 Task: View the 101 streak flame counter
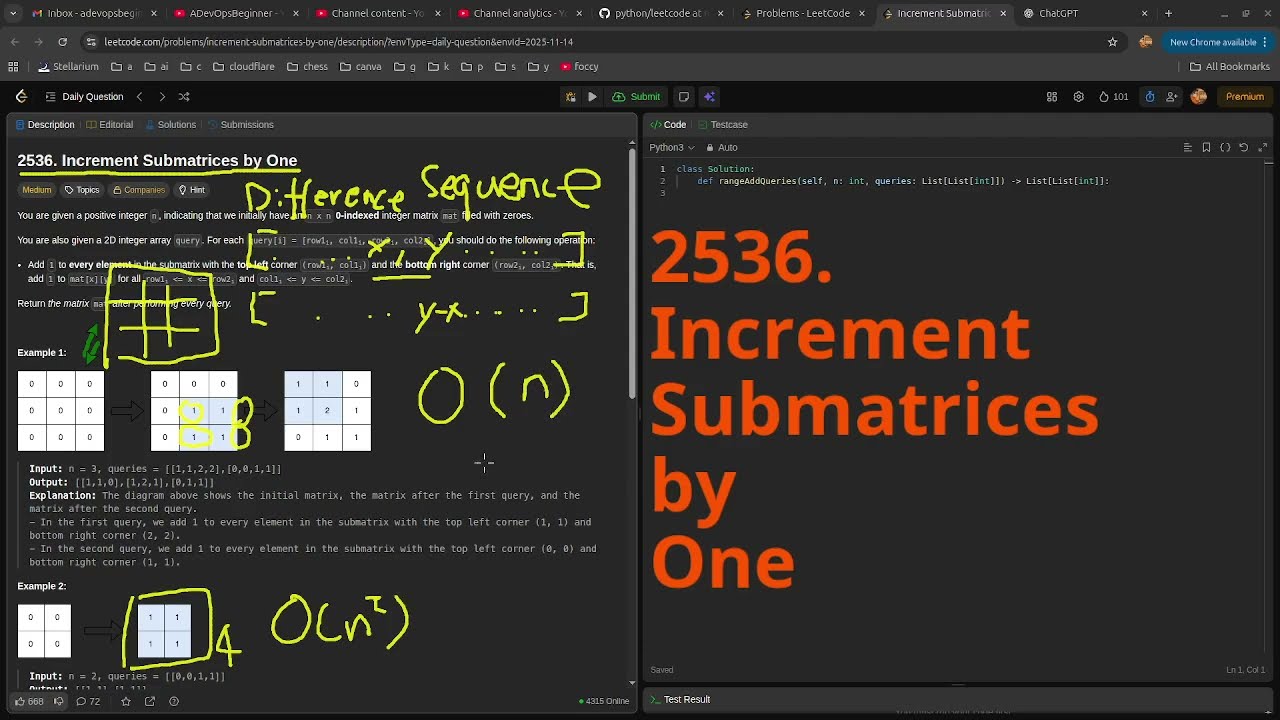1113,97
